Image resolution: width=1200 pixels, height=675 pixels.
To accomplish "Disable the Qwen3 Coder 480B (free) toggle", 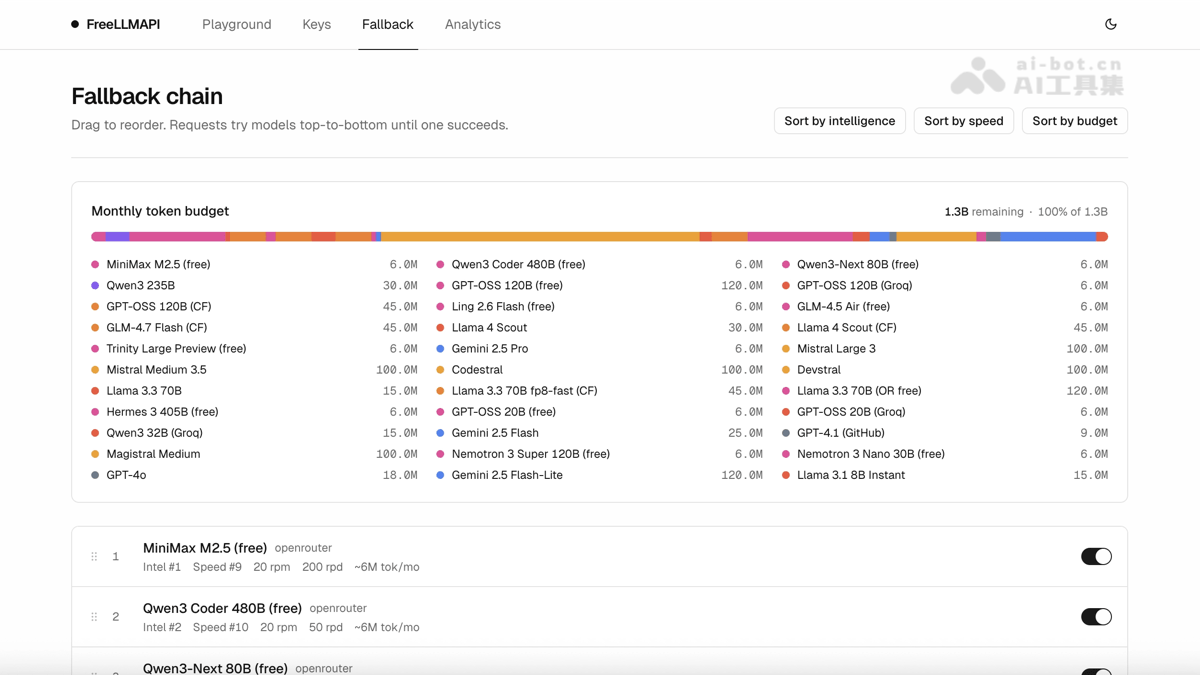I will (1096, 617).
